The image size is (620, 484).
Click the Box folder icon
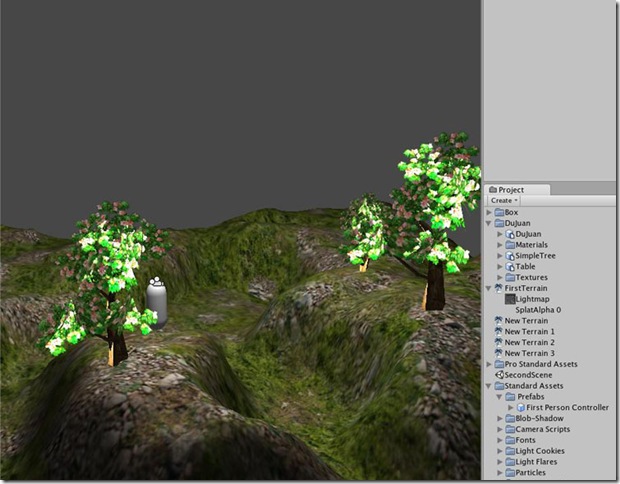pyautogui.click(x=499, y=212)
